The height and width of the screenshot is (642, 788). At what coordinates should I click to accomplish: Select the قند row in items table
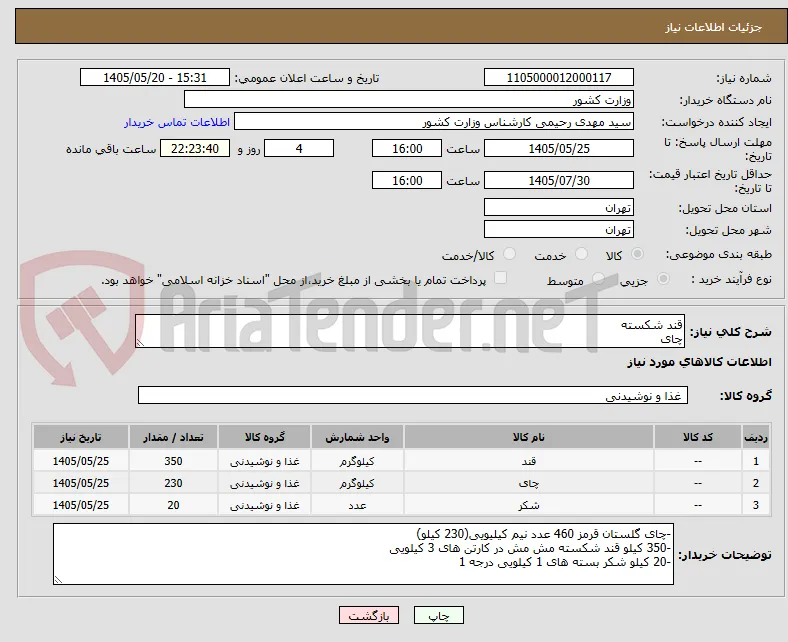(401, 461)
